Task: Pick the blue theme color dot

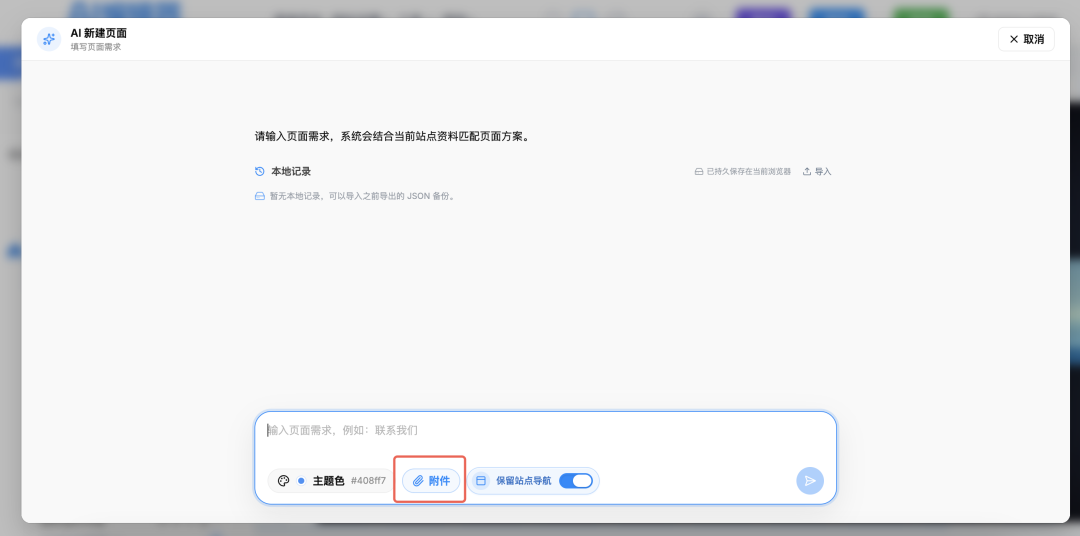Action: (x=301, y=481)
